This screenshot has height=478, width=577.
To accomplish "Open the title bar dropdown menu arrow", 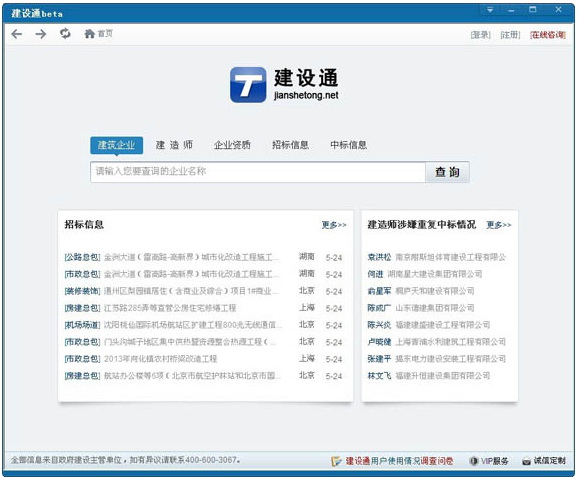I will tap(490, 10).
